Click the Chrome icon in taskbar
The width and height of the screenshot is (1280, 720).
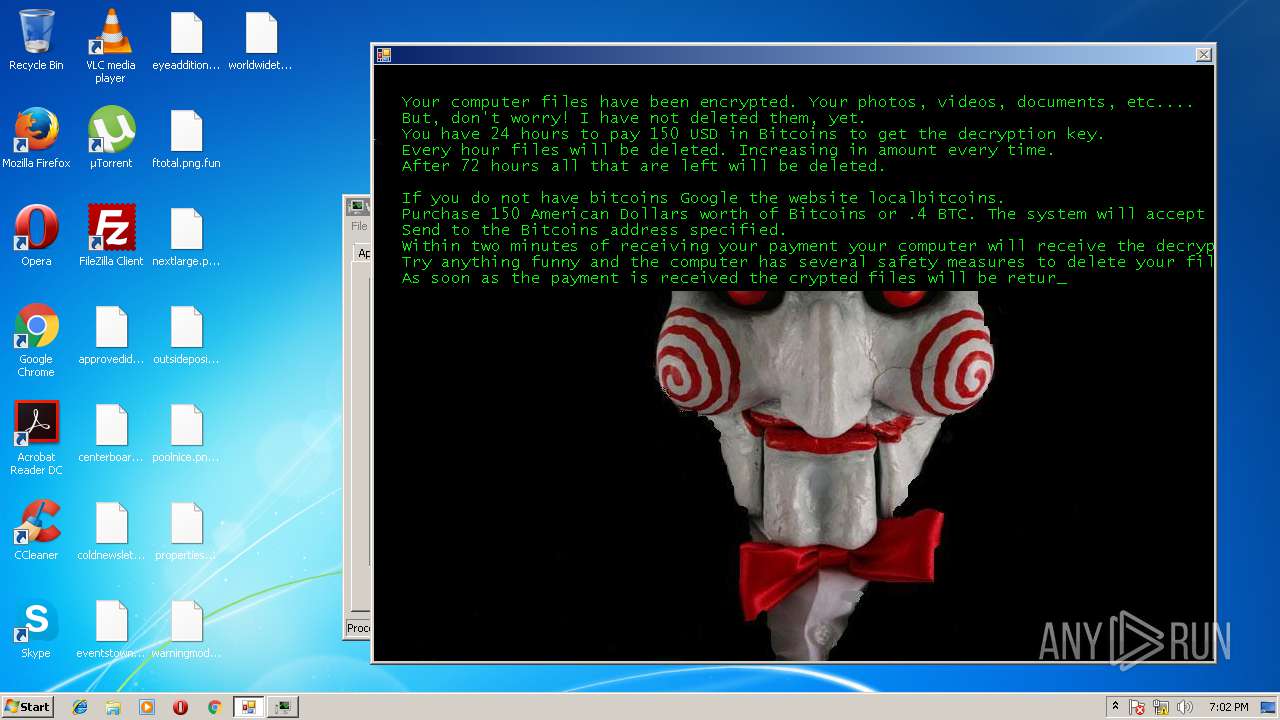[x=214, y=707]
